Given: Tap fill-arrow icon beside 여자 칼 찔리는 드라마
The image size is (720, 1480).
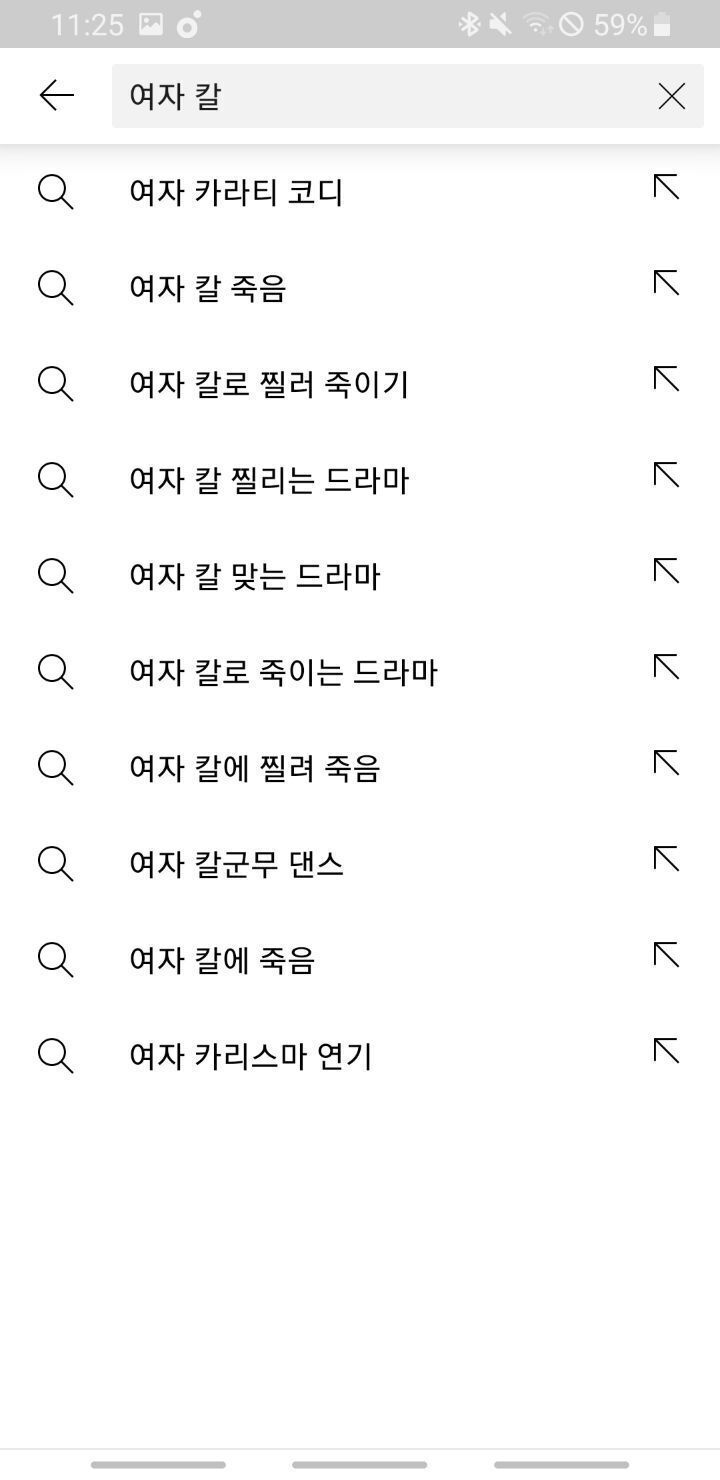Looking at the screenshot, I should tap(666, 475).
